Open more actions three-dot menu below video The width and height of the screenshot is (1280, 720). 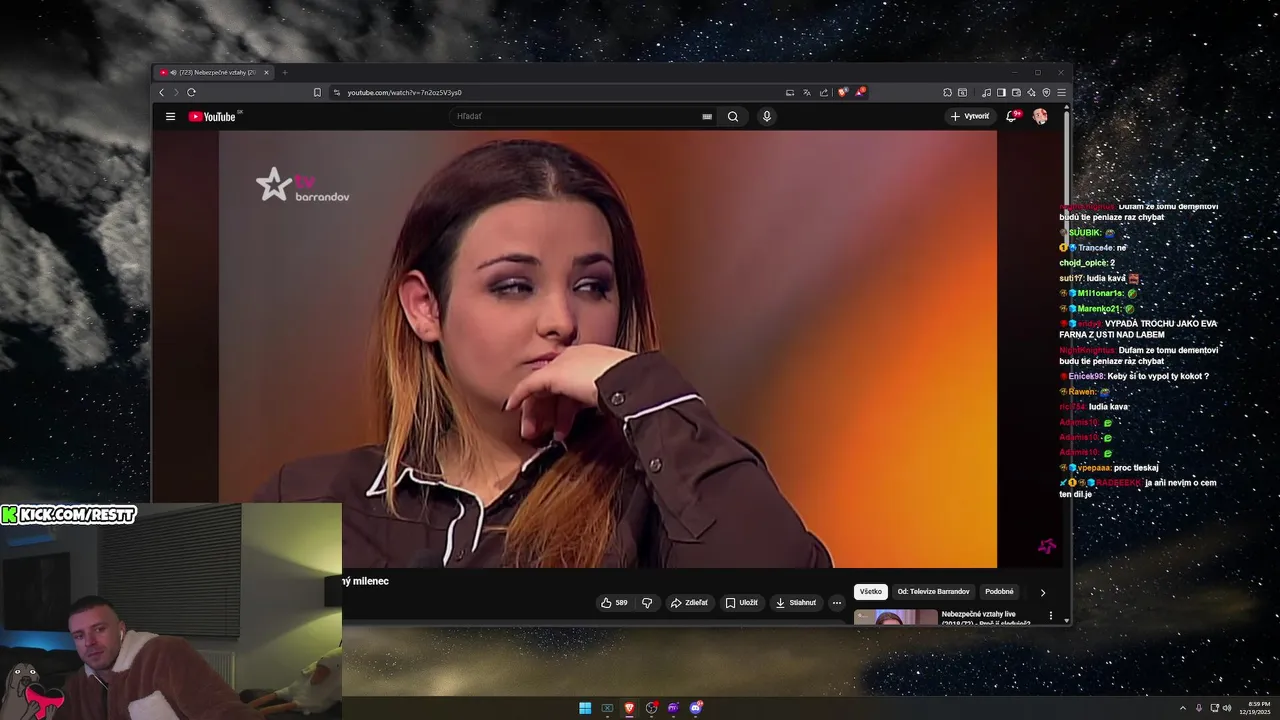[x=837, y=603]
